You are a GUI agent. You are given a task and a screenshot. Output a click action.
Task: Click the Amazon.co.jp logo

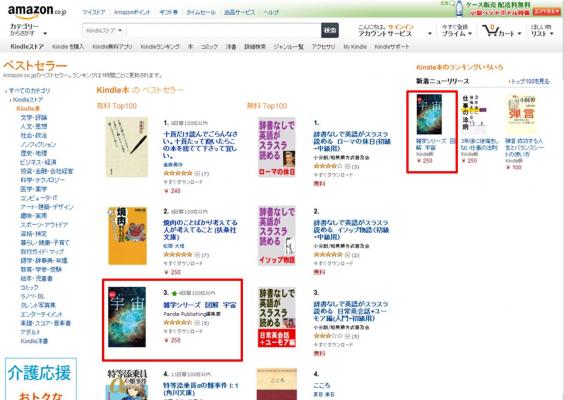[x=37, y=12]
